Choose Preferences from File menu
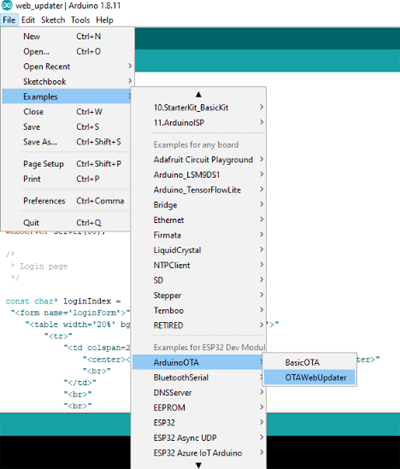The height and width of the screenshot is (469, 400). click(x=66, y=201)
